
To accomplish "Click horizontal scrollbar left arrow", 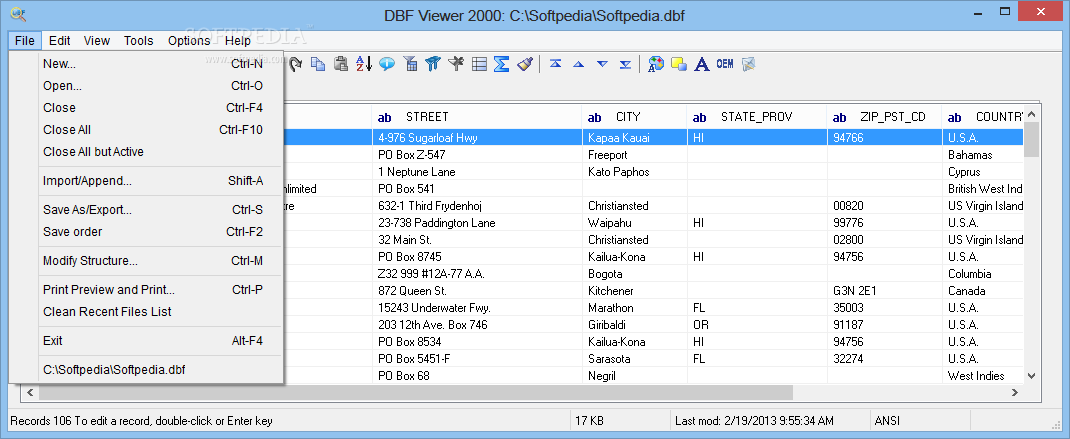I will pyautogui.click(x=30, y=393).
